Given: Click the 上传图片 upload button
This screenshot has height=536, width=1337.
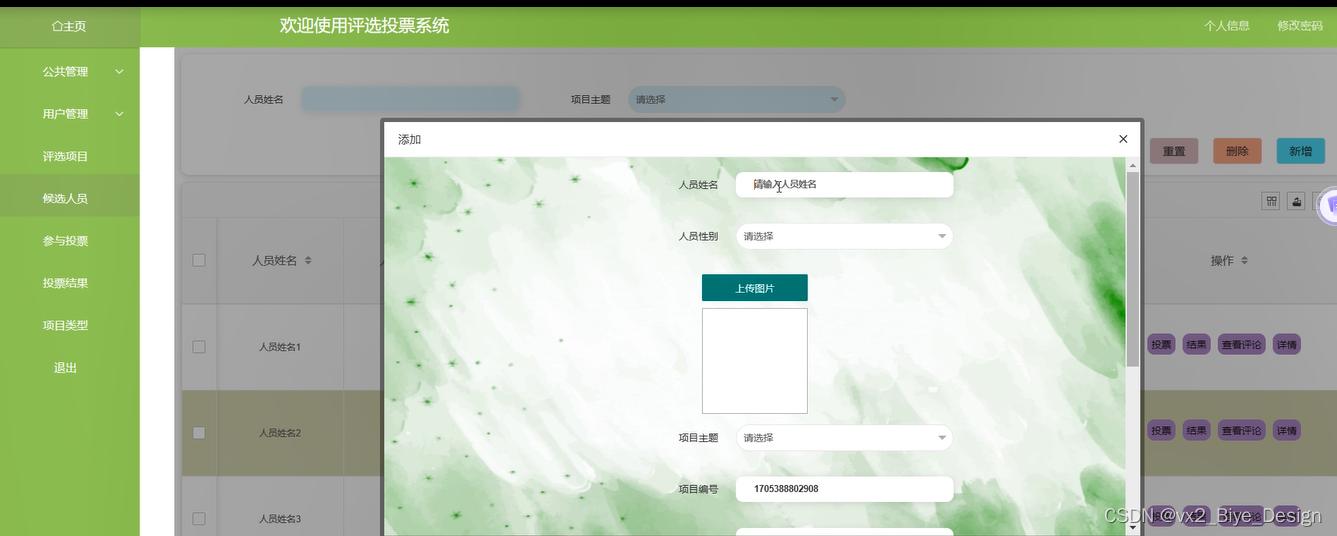Looking at the screenshot, I should [754, 288].
